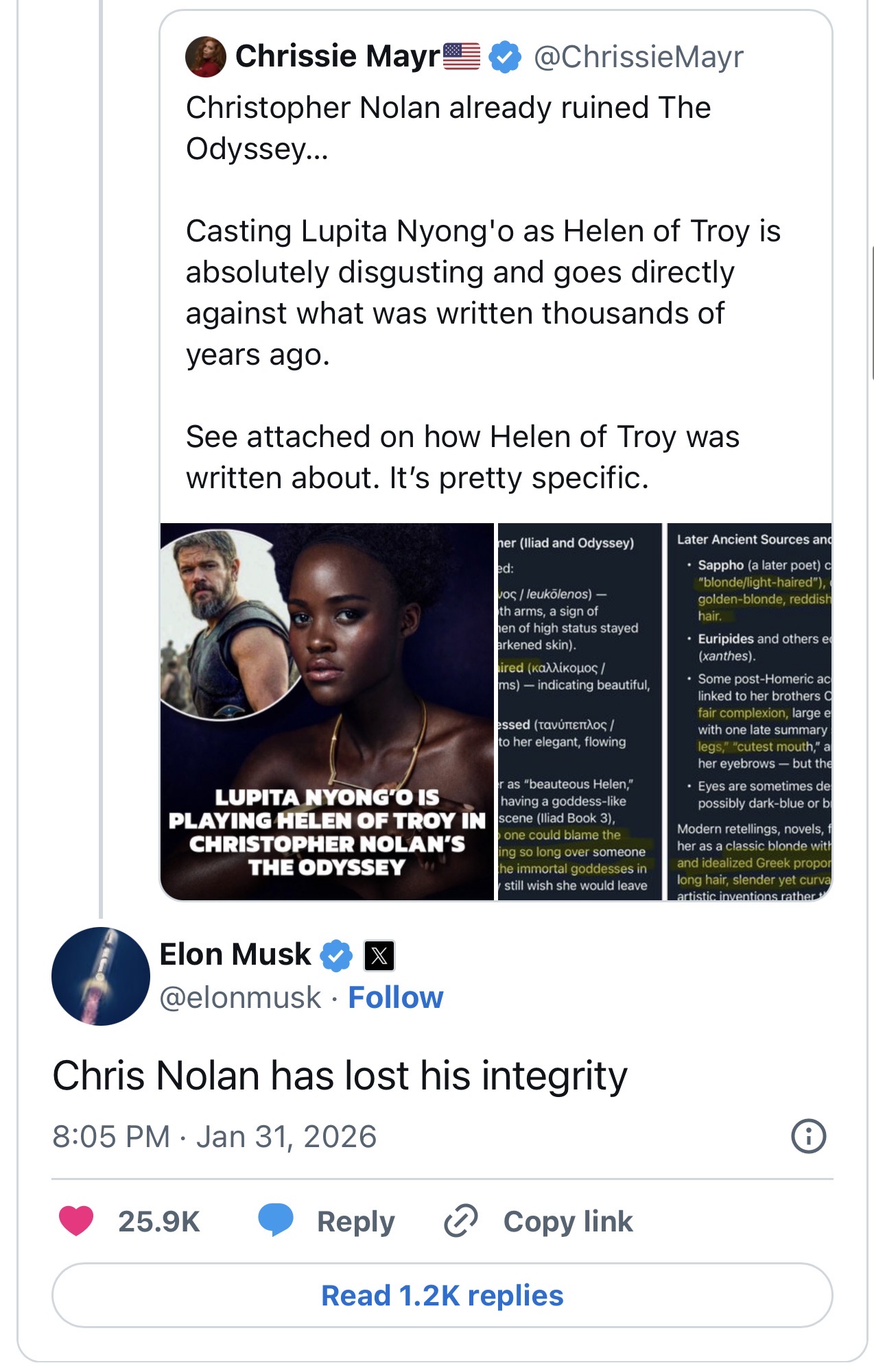Open the Later Ancient Sources screenshot
This screenshot has height=1372, width=874.
tap(749, 711)
